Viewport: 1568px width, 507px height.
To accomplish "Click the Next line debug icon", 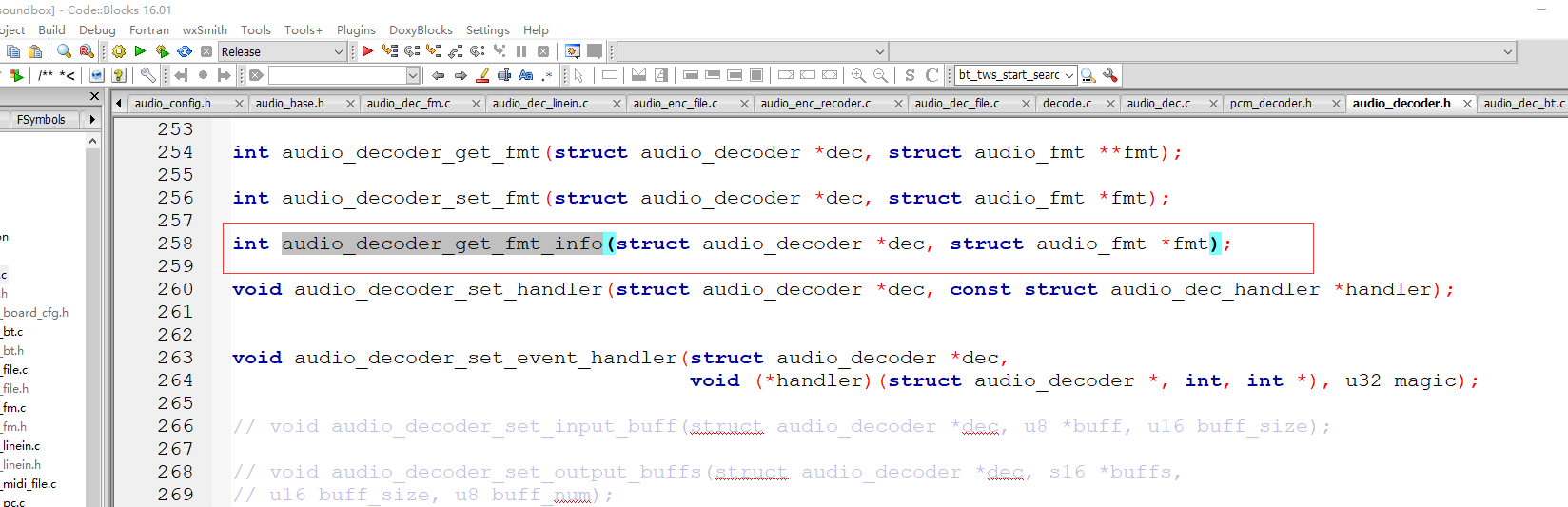I will [412, 51].
